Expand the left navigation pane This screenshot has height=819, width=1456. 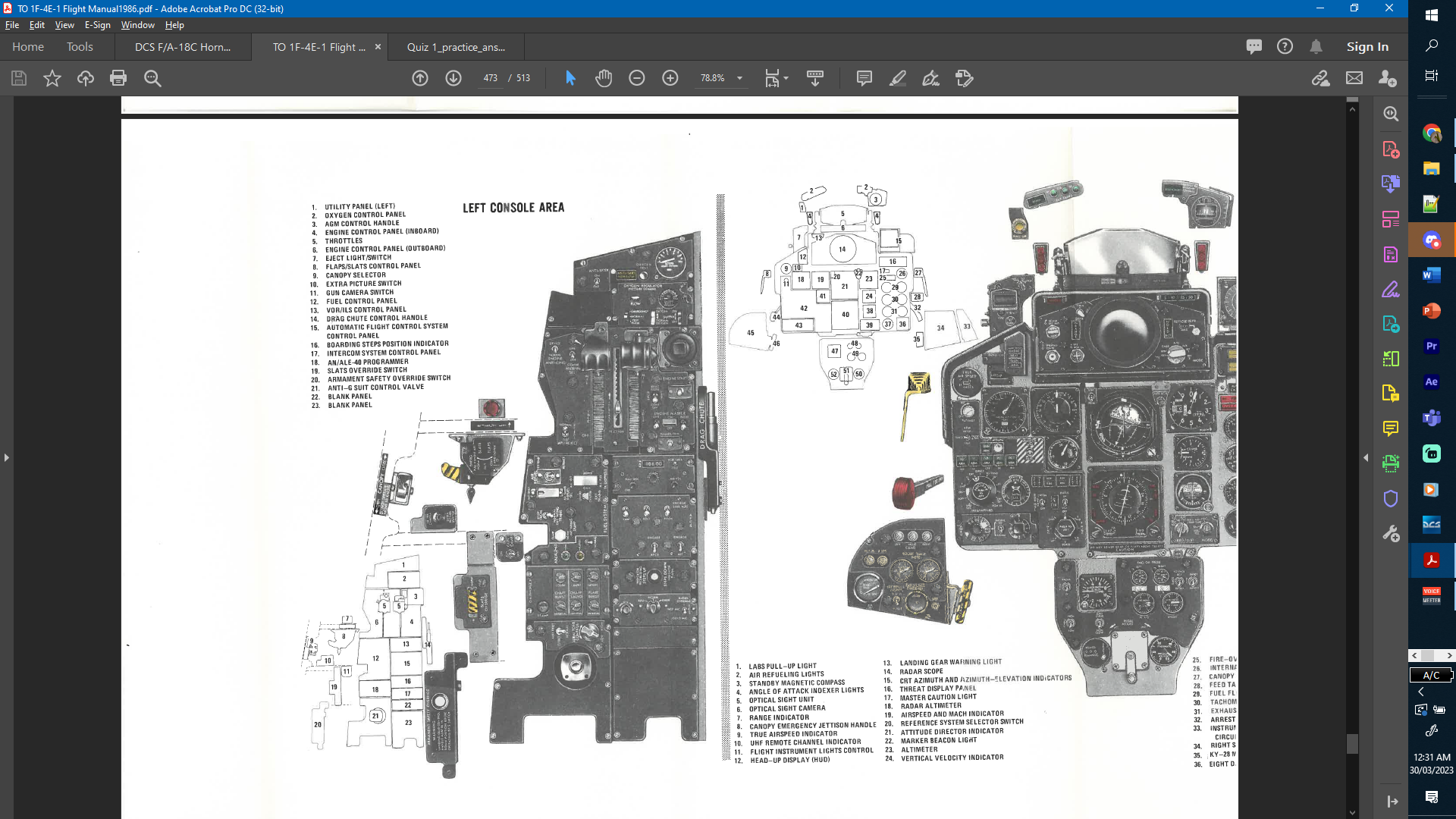click(x=6, y=457)
